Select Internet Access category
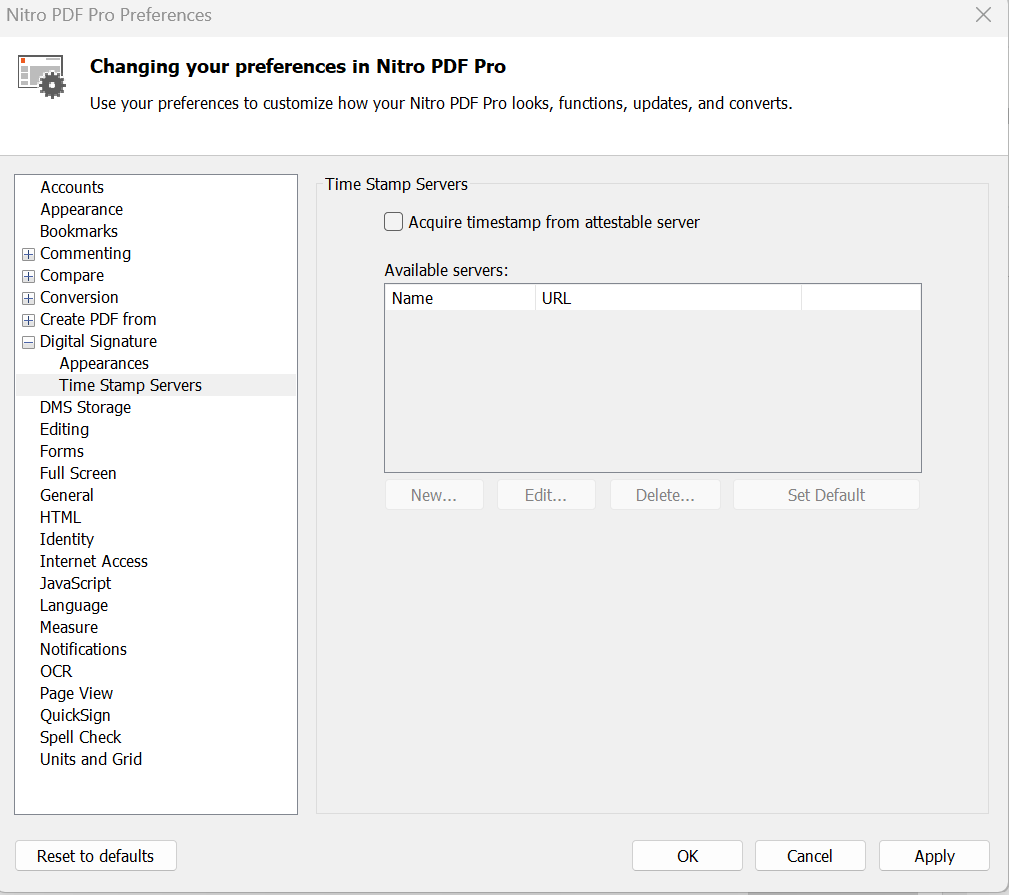1009x895 pixels. point(93,561)
